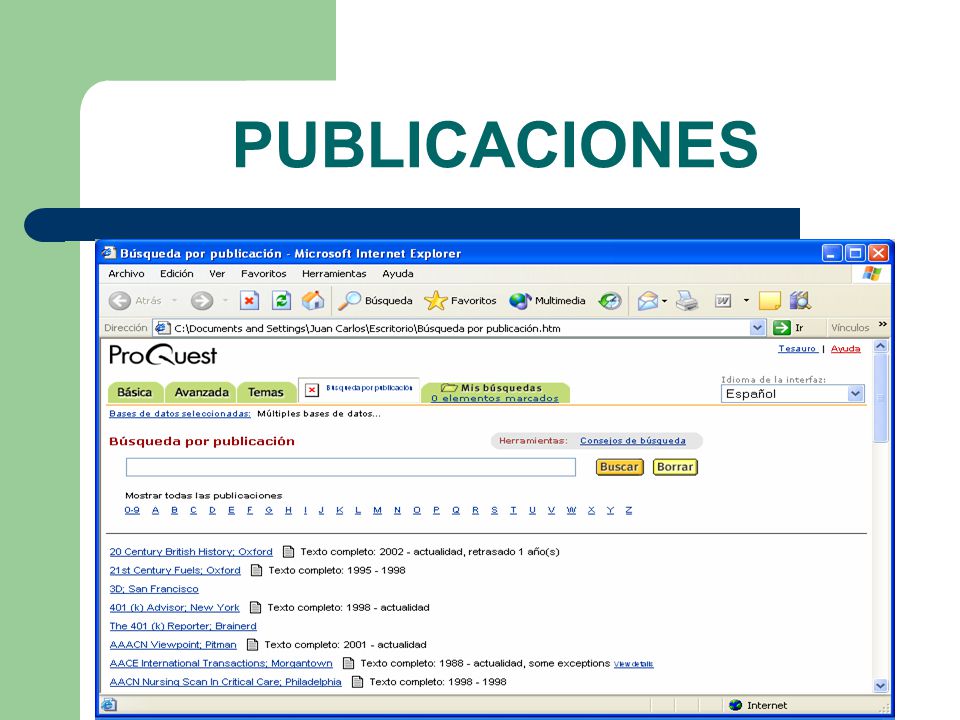The width and height of the screenshot is (960, 720).
Task: Open the Ver menu
Action: pos(217,274)
